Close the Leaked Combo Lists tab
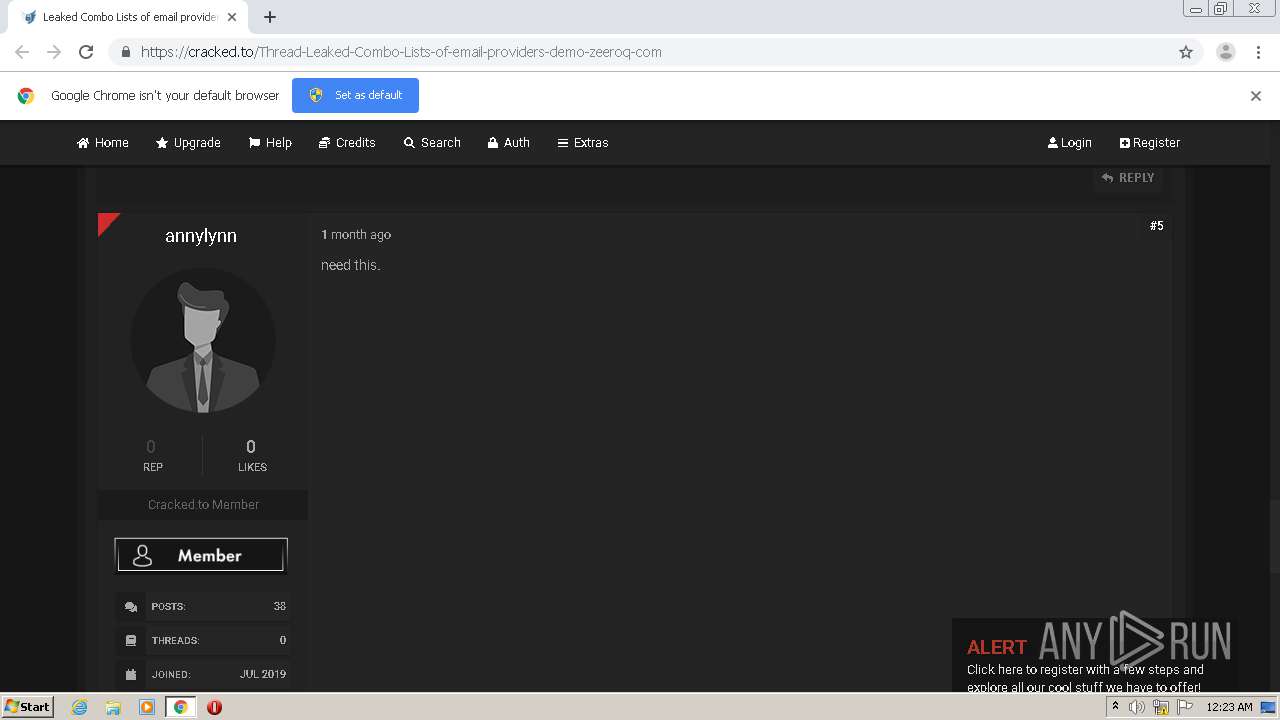1280x720 pixels. [232, 17]
